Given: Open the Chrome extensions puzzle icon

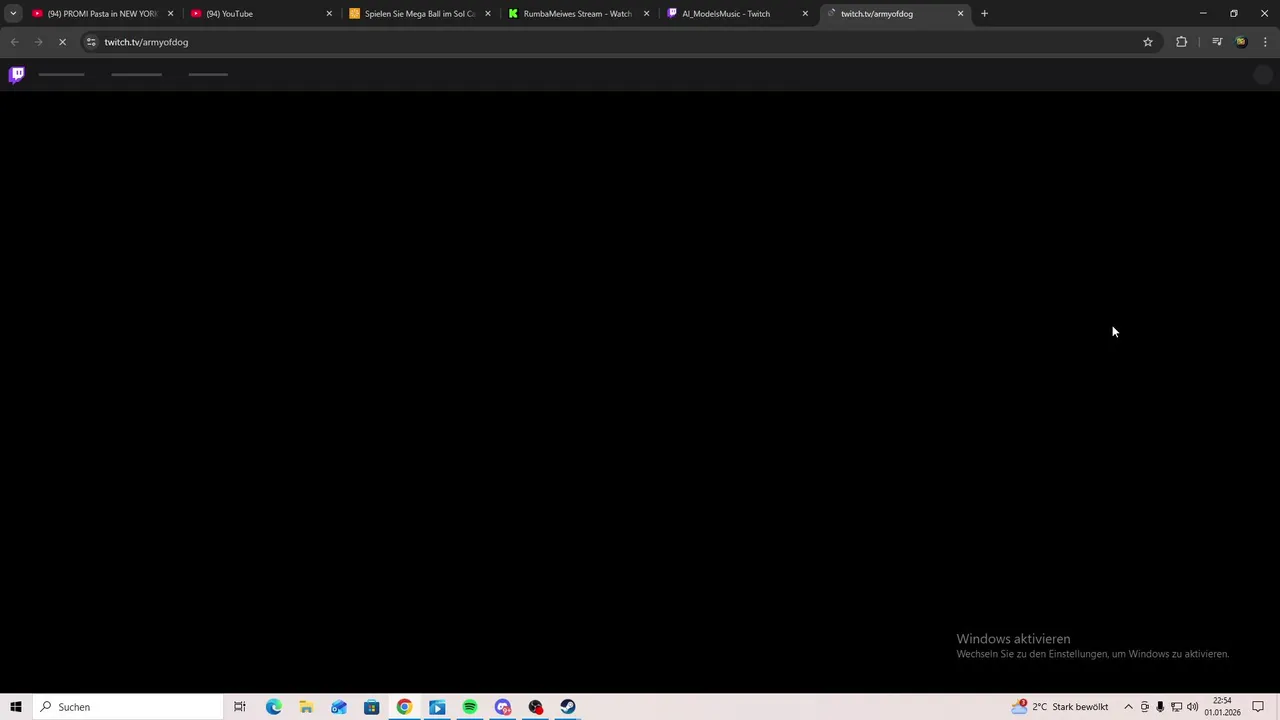Looking at the screenshot, I should (1181, 42).
